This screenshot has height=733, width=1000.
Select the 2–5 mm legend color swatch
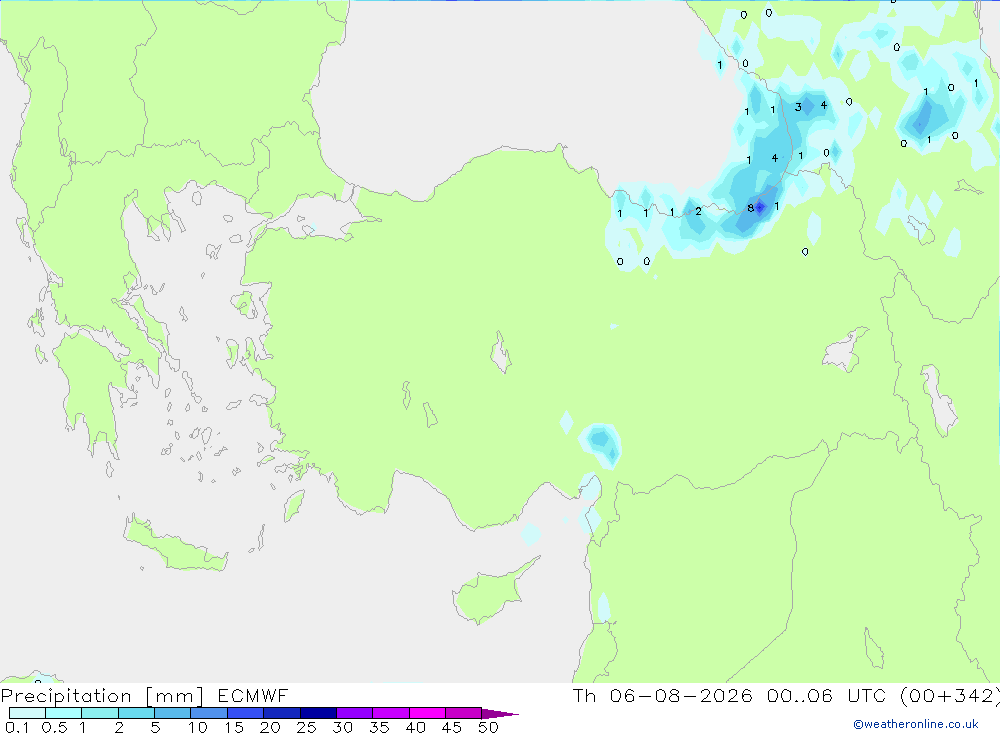coord(136,713)
